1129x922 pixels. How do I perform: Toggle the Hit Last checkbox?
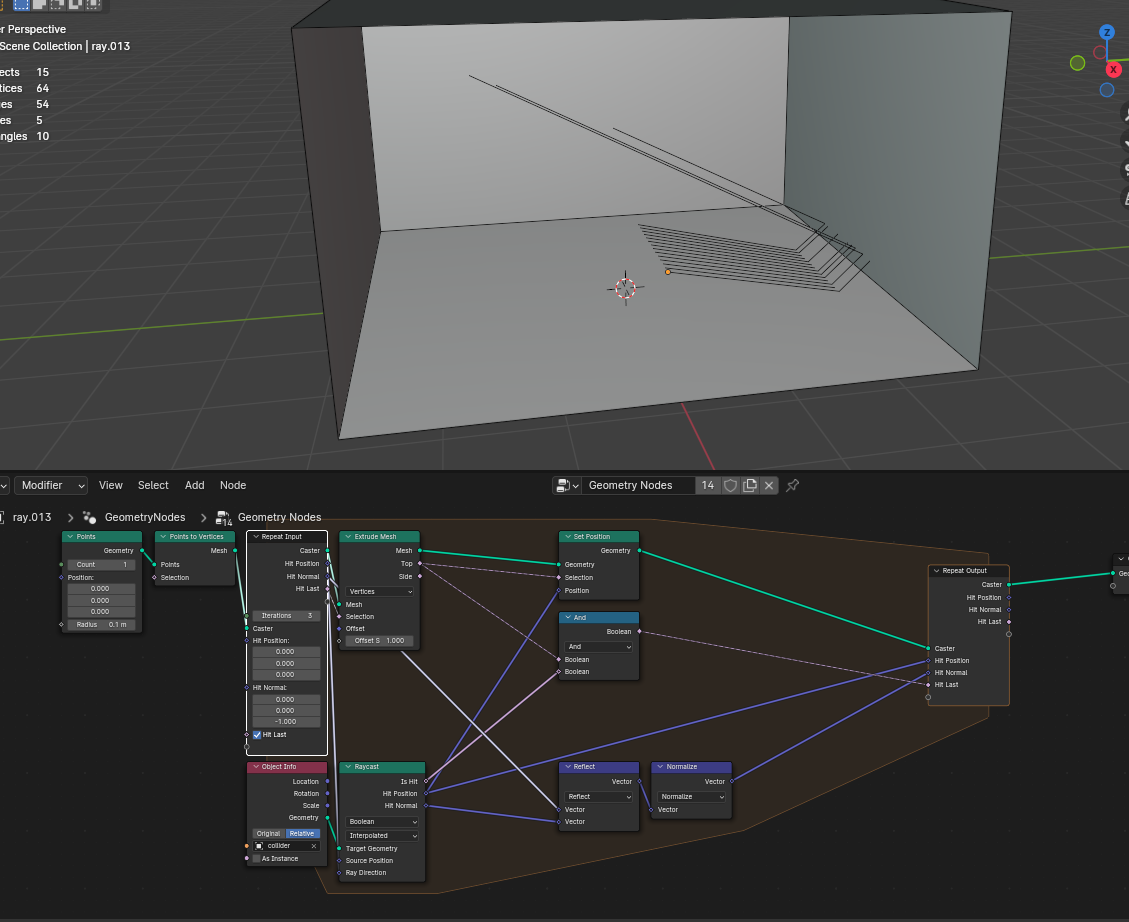pos(257,735)
